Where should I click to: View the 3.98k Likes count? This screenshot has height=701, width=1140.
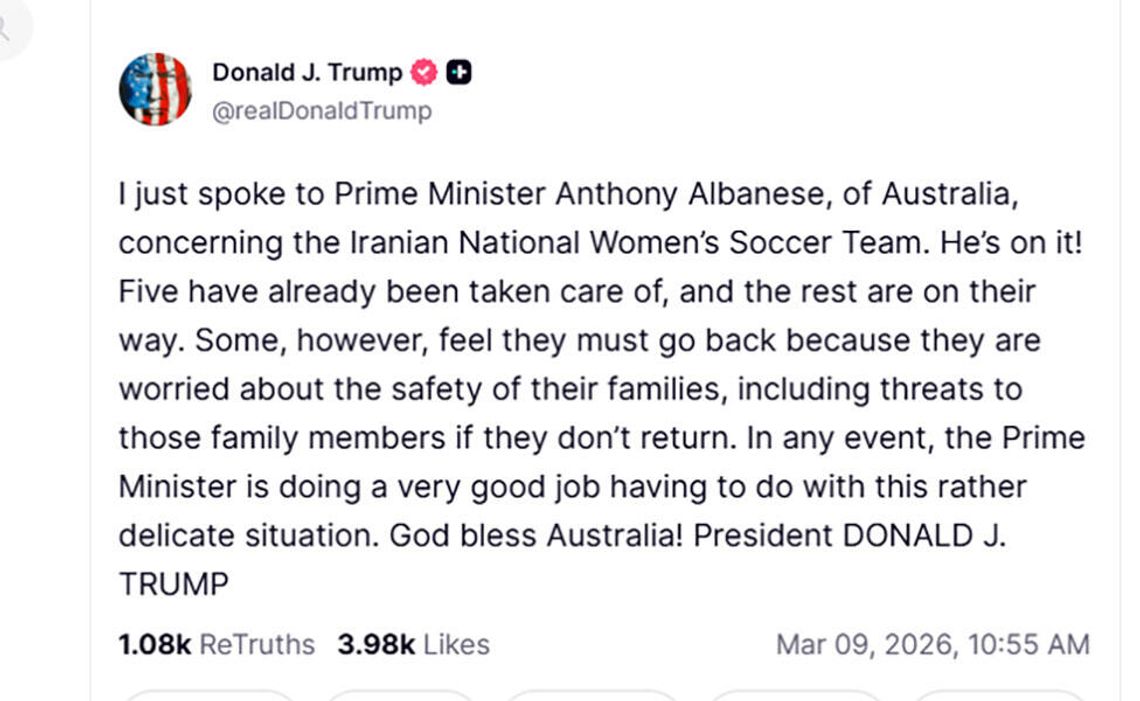click(x=415, y=644)
